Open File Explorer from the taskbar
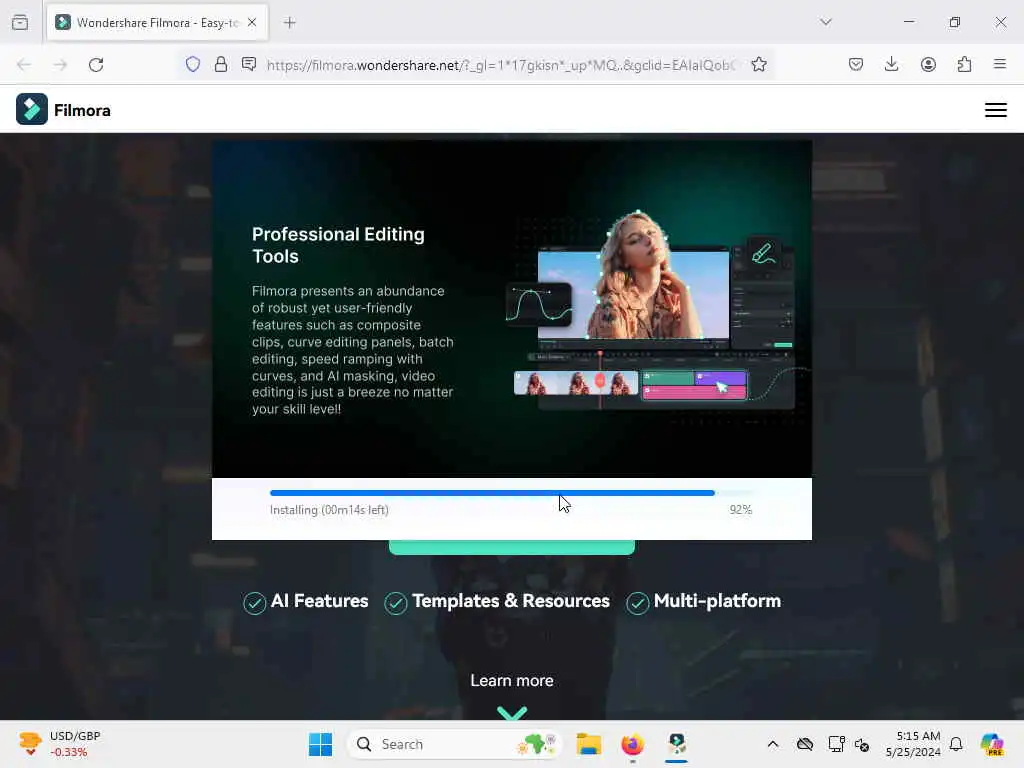1024x768 pixels. click(x=588, y=744)
